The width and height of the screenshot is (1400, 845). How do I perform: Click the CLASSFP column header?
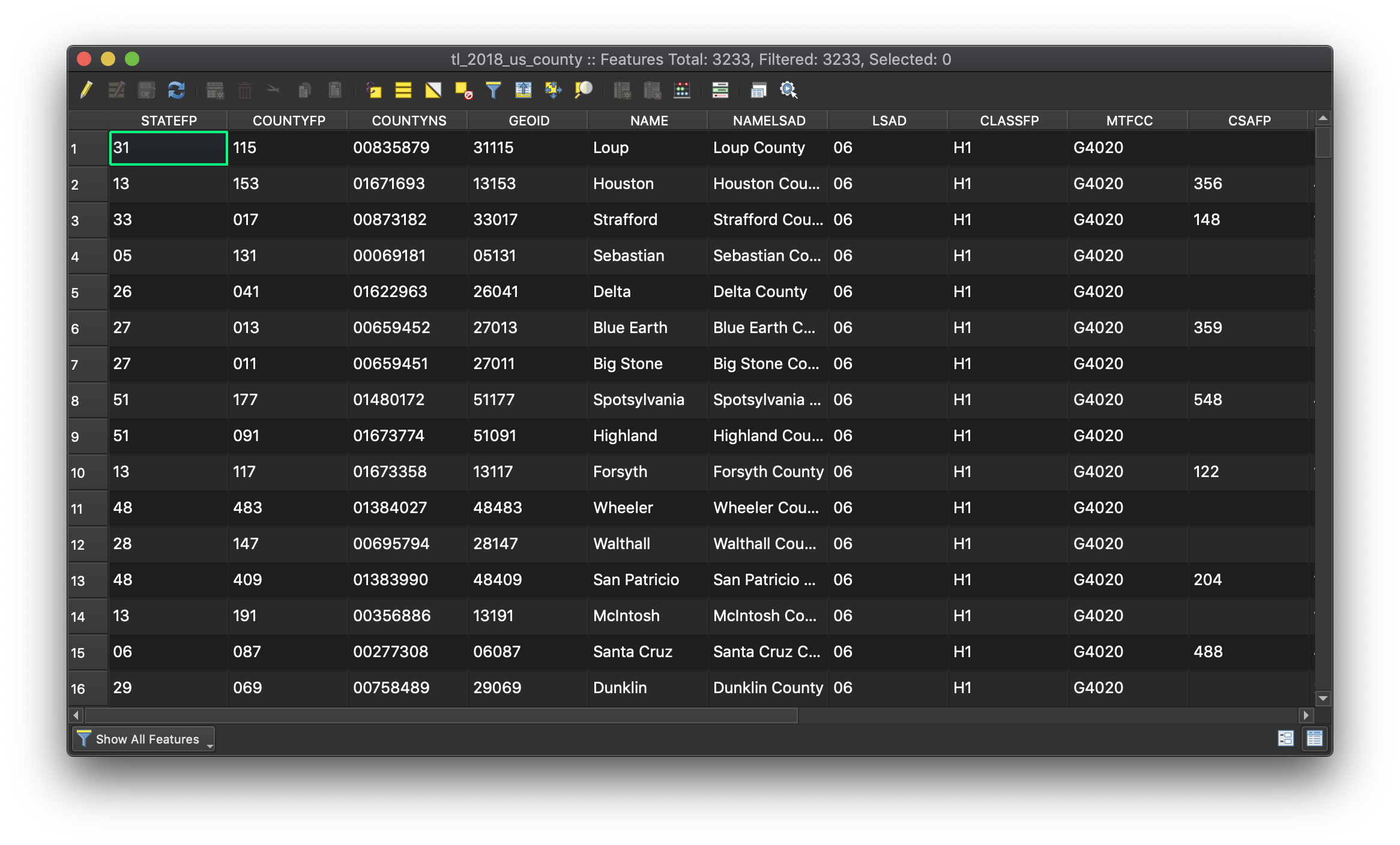(x=1009, y=121)
